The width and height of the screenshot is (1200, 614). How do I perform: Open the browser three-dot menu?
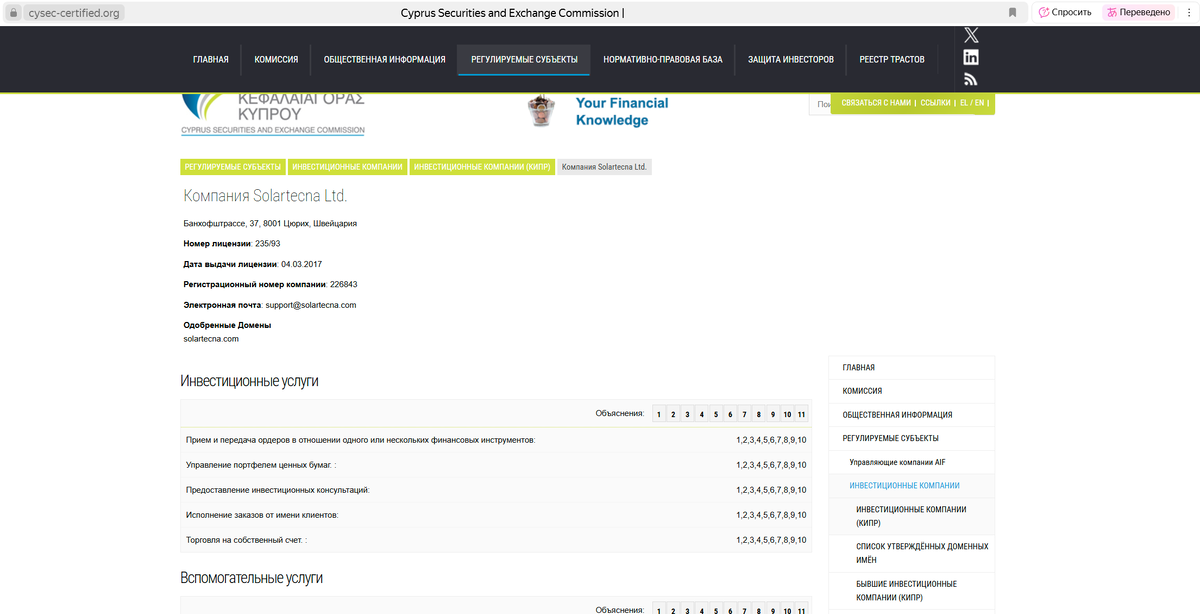click(x=1187, y=12)
